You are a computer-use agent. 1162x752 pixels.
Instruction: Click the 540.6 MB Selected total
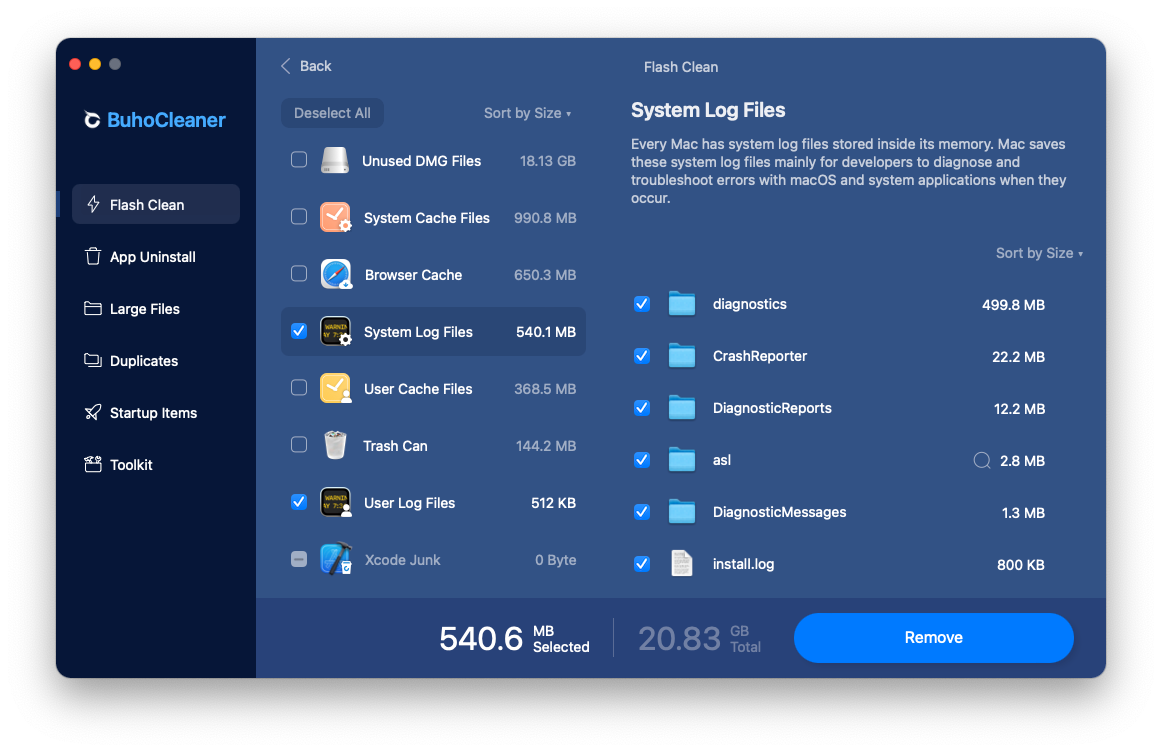point(514,638)
